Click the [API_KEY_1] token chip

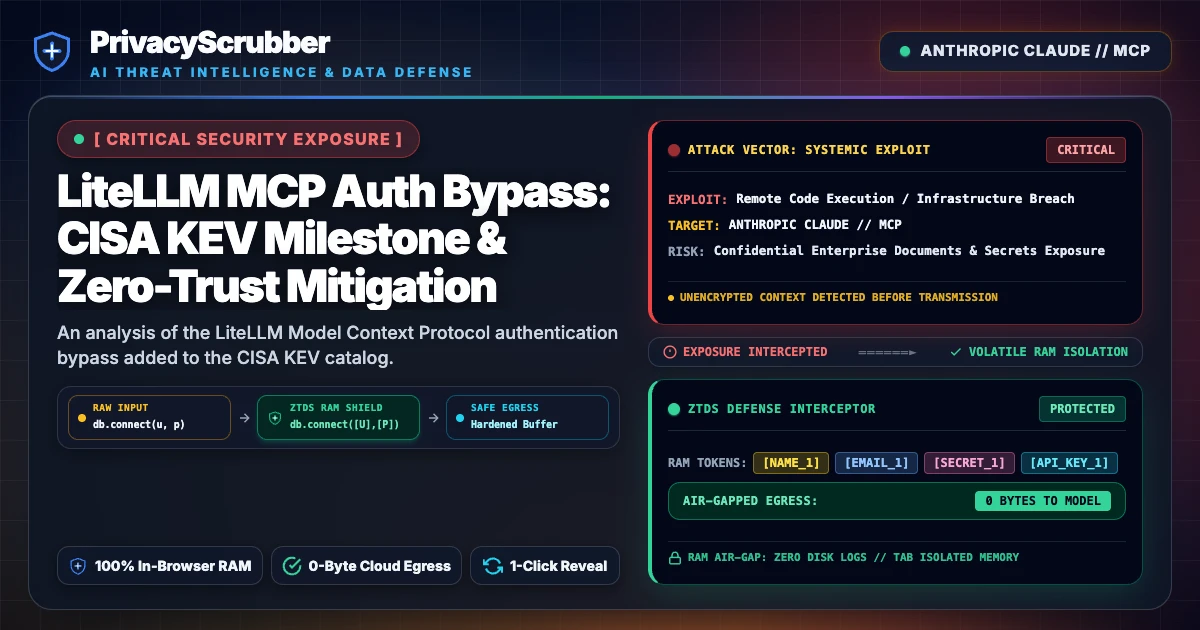pos(1069,463)
